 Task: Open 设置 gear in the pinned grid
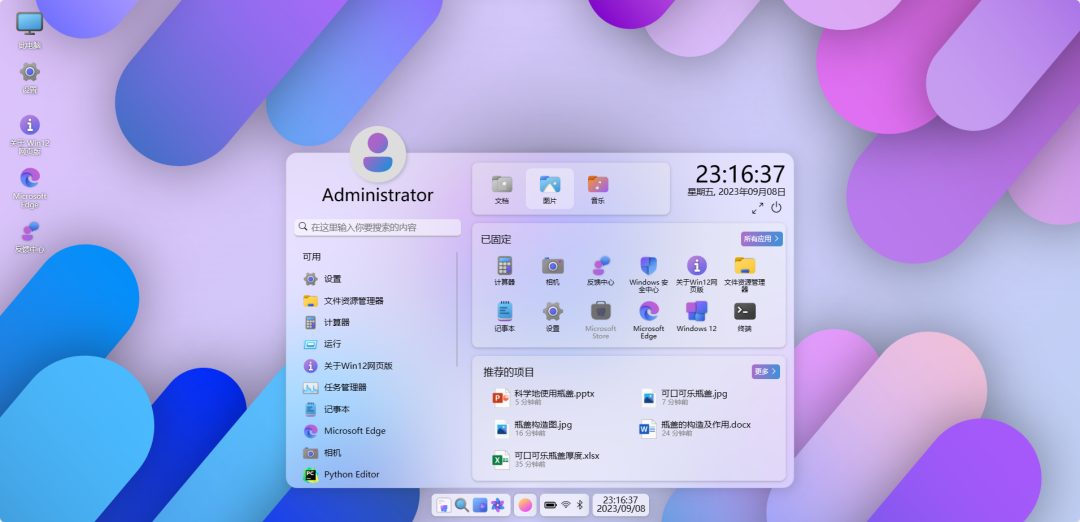552,317
